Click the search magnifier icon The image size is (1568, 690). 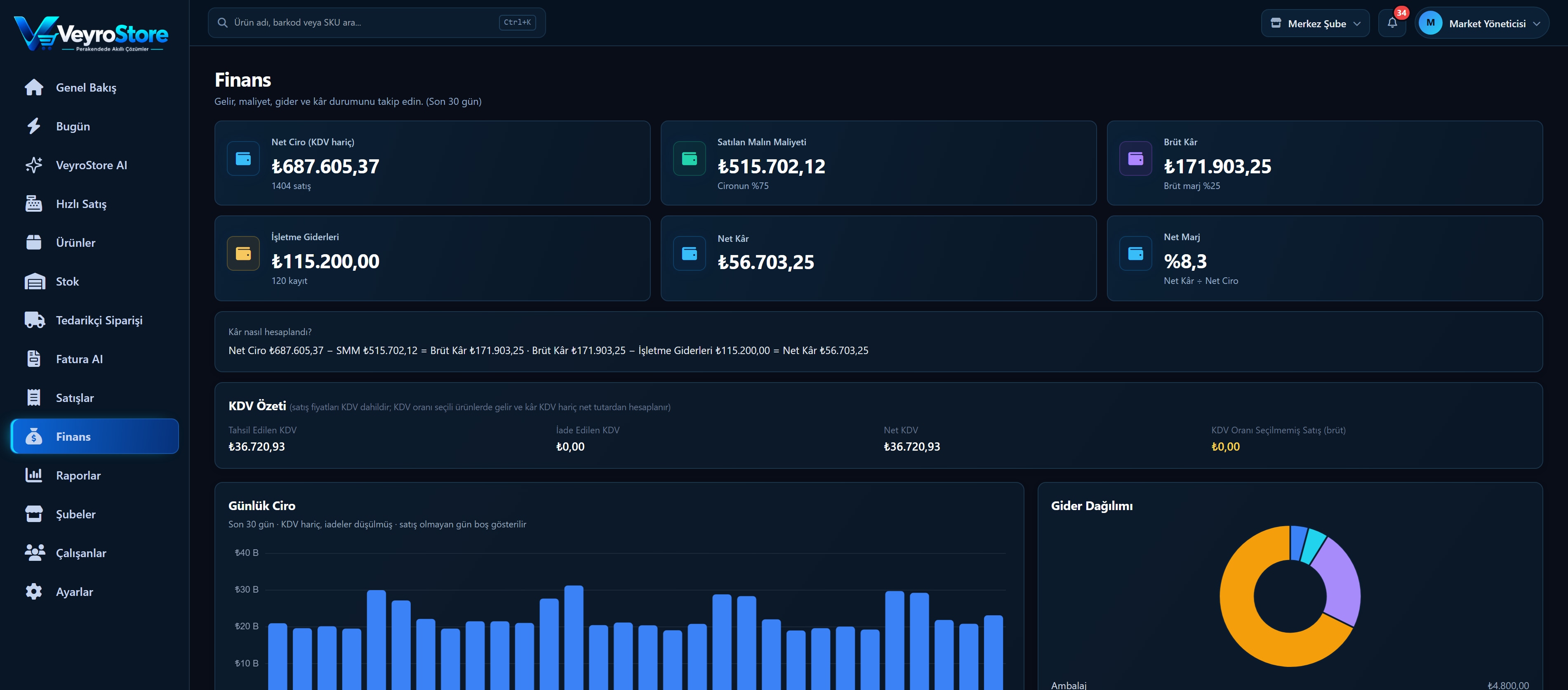pyautogui.click(x=223, y=23)
